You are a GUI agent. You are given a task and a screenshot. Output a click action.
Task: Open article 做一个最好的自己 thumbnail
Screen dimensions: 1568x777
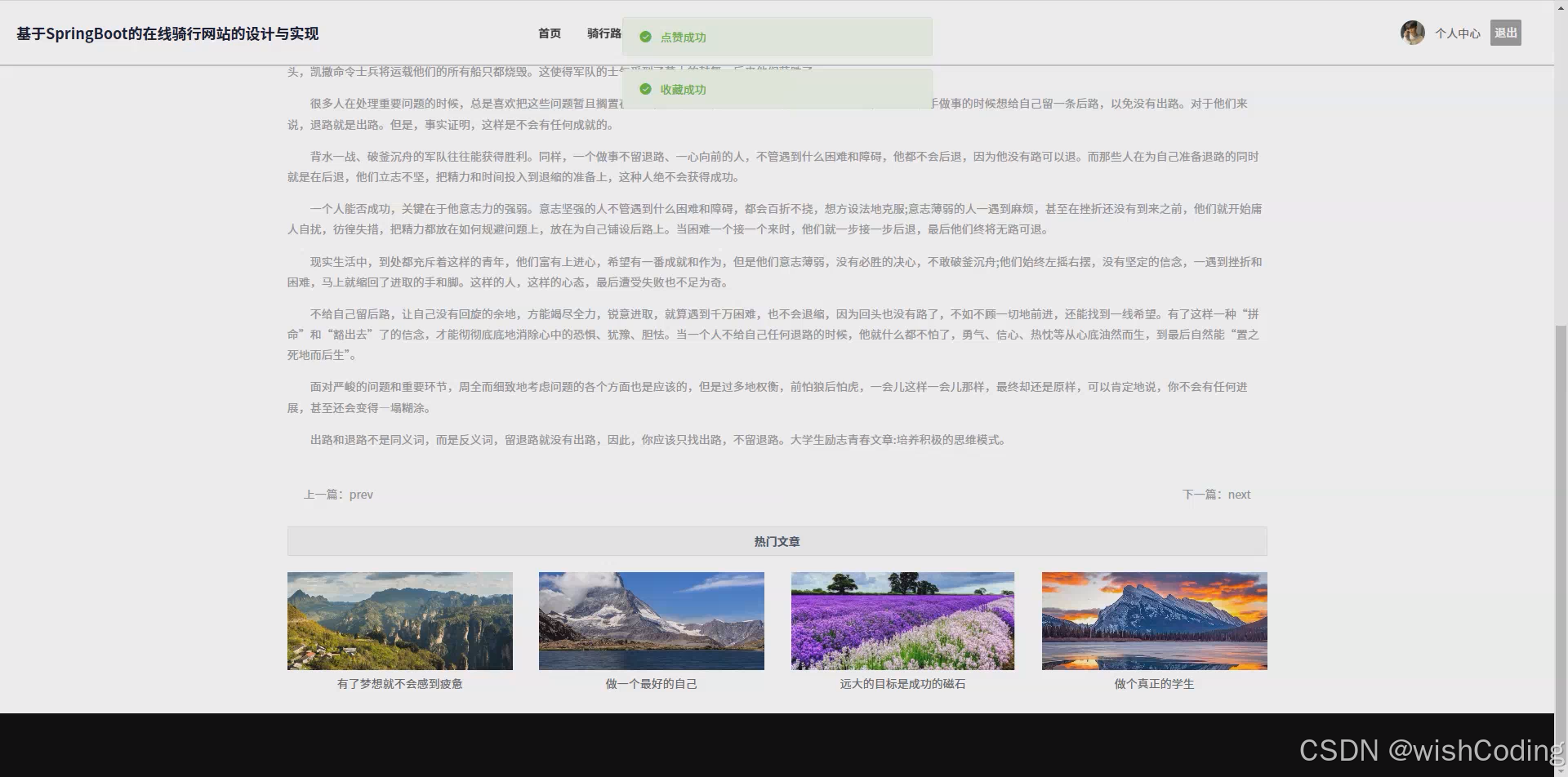[x=651, y=620]
